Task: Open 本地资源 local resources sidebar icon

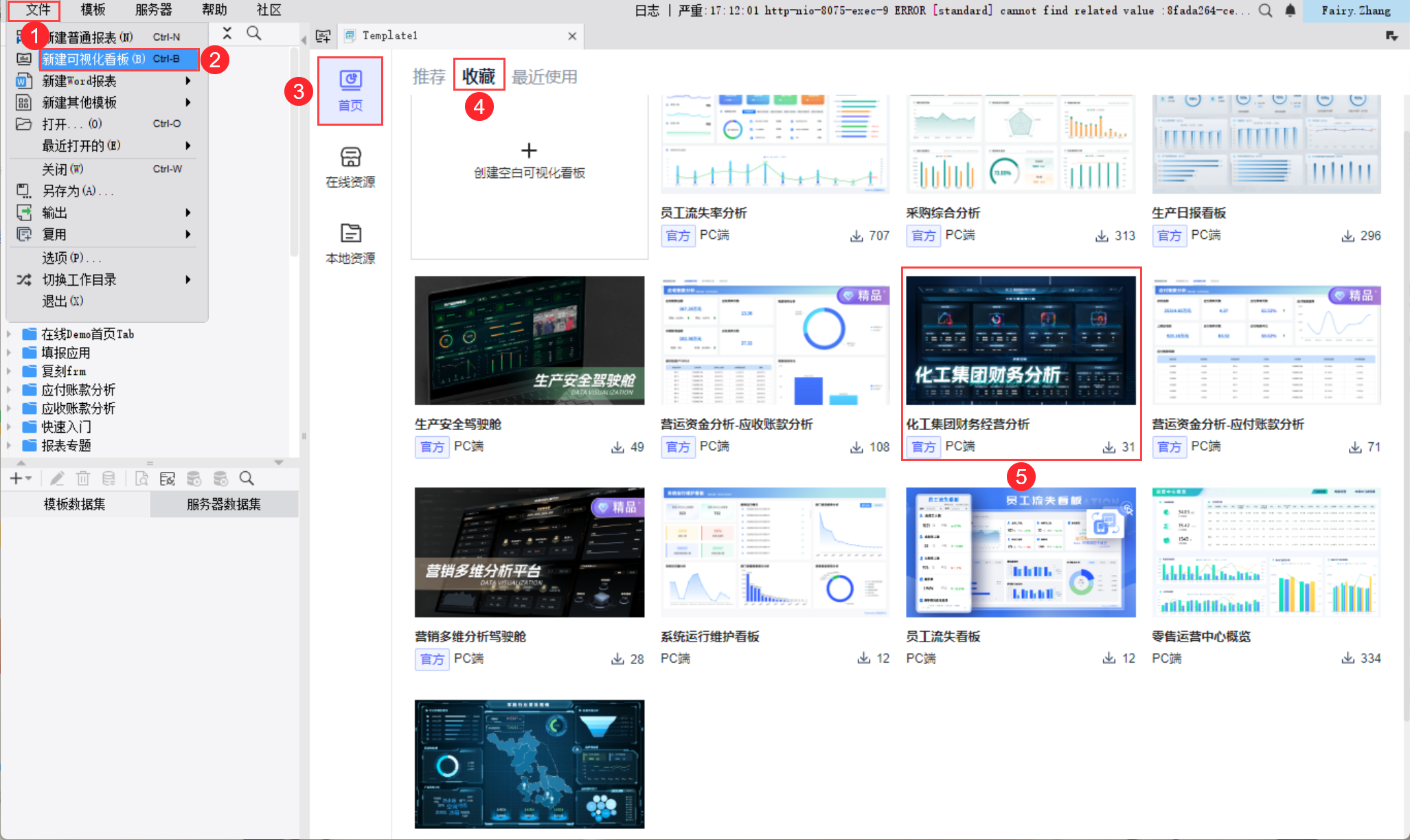Action: pyautogui.click(x=350, y=242)
